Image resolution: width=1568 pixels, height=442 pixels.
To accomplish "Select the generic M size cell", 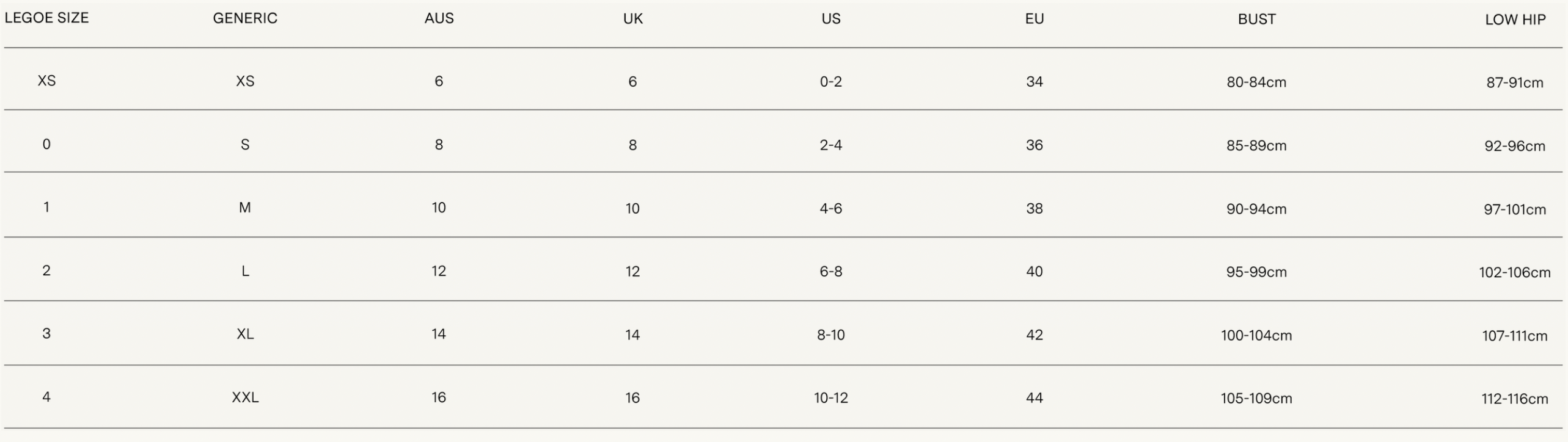I will (x=245, y=208).
